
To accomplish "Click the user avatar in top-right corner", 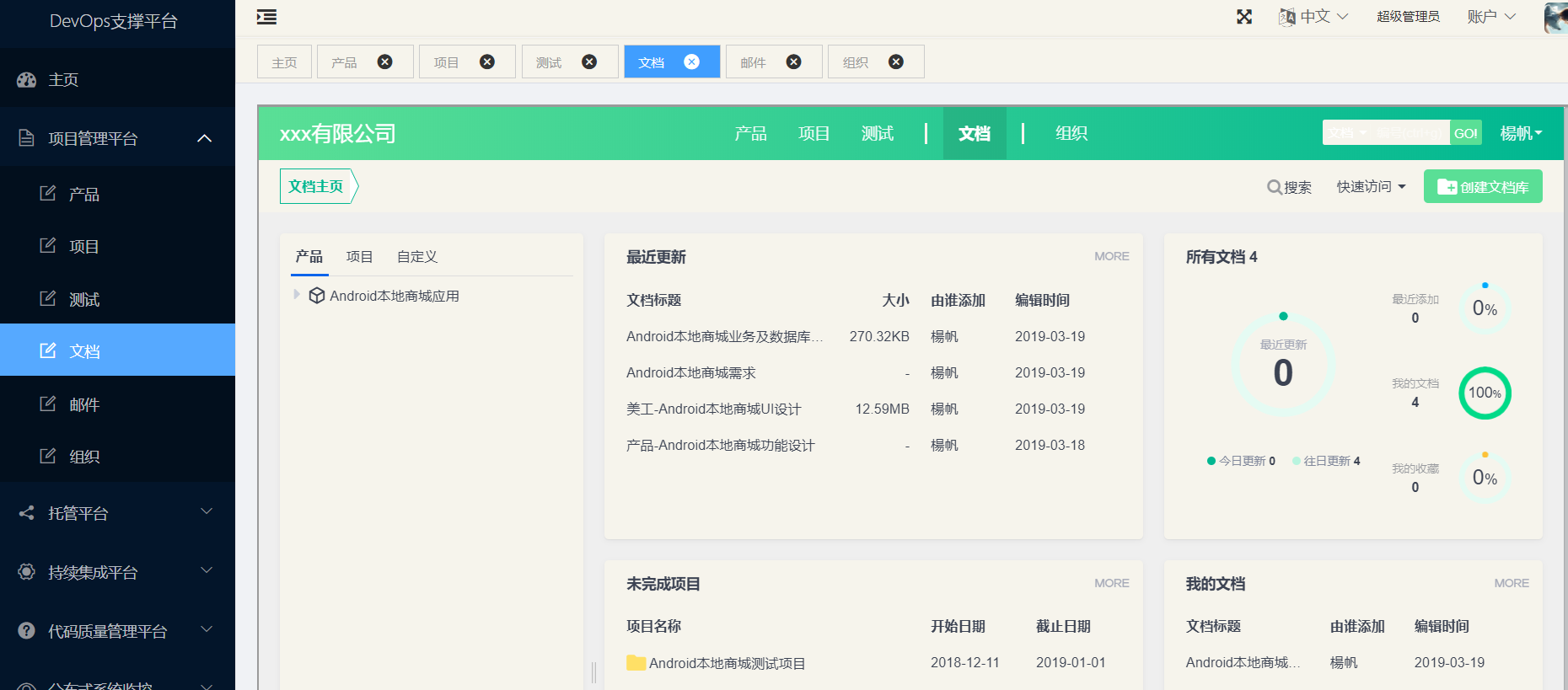I will [1555, 17].
